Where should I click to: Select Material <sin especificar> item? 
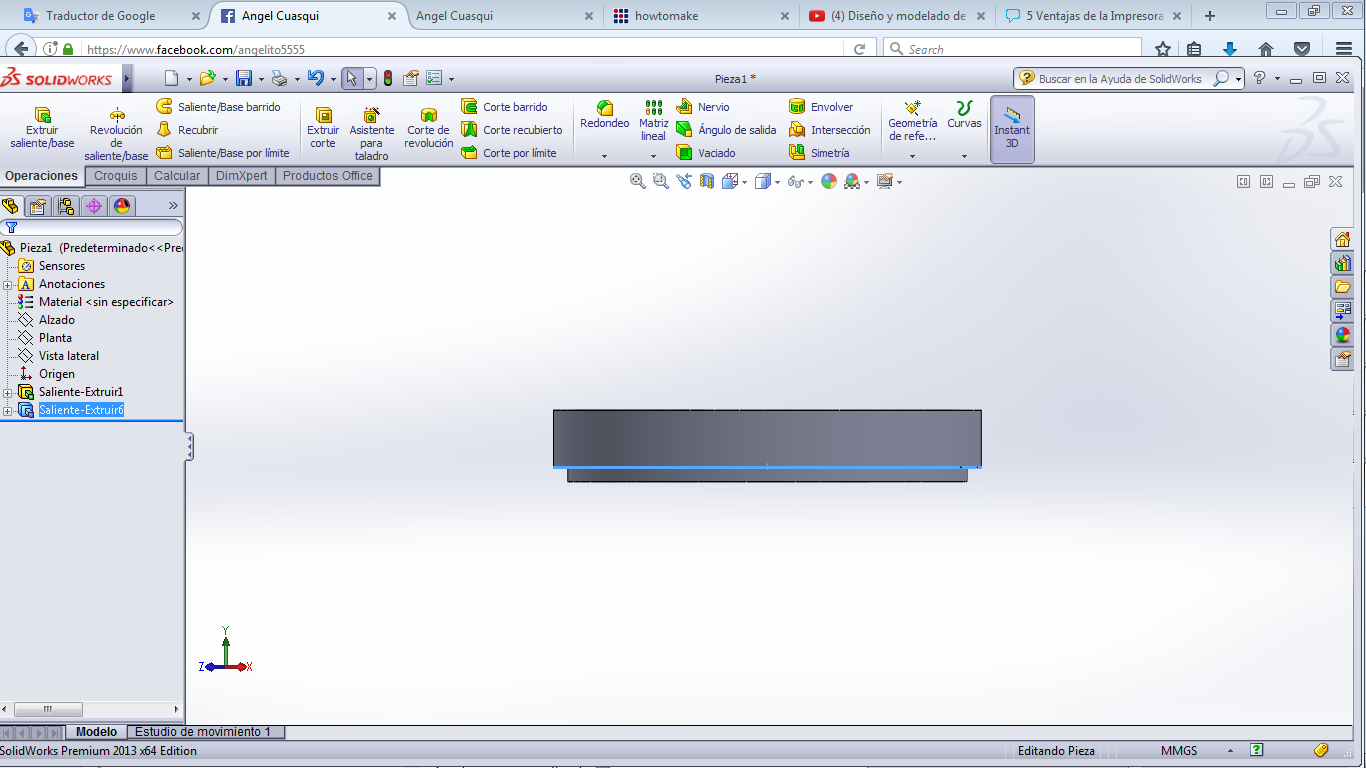(106, 302)
